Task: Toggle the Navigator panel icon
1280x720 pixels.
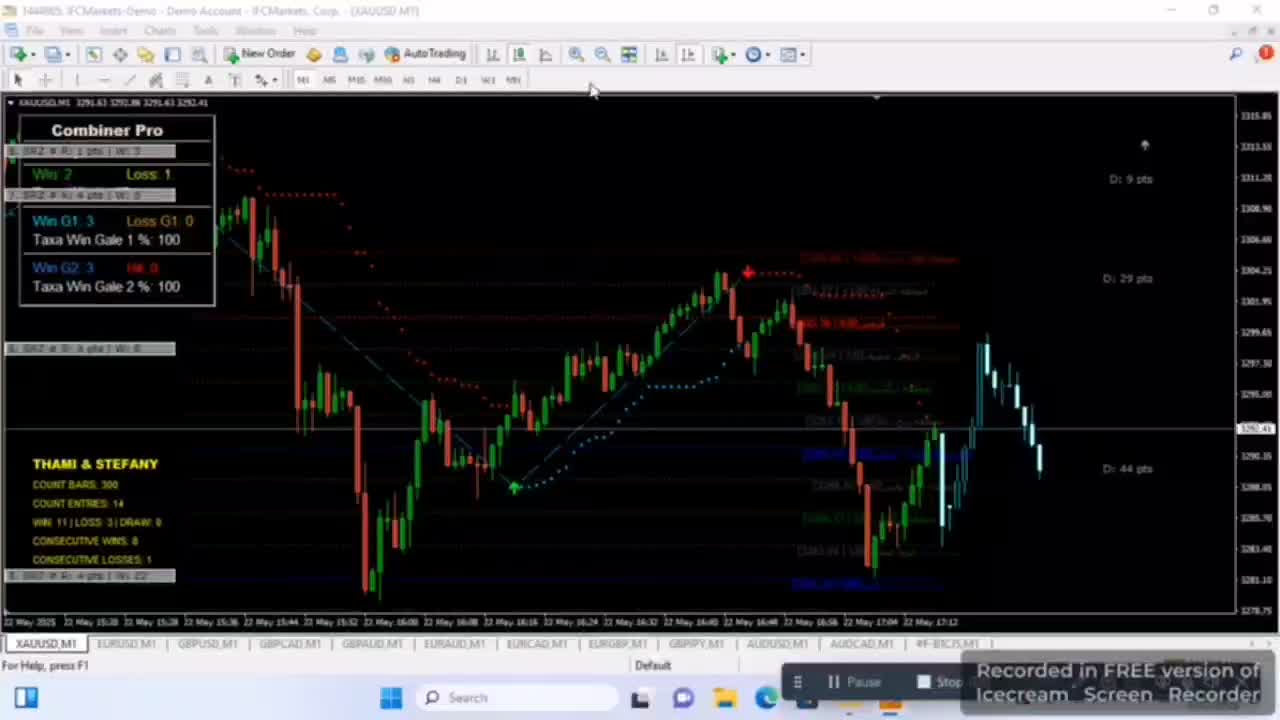Action: (x=146, y=54)
